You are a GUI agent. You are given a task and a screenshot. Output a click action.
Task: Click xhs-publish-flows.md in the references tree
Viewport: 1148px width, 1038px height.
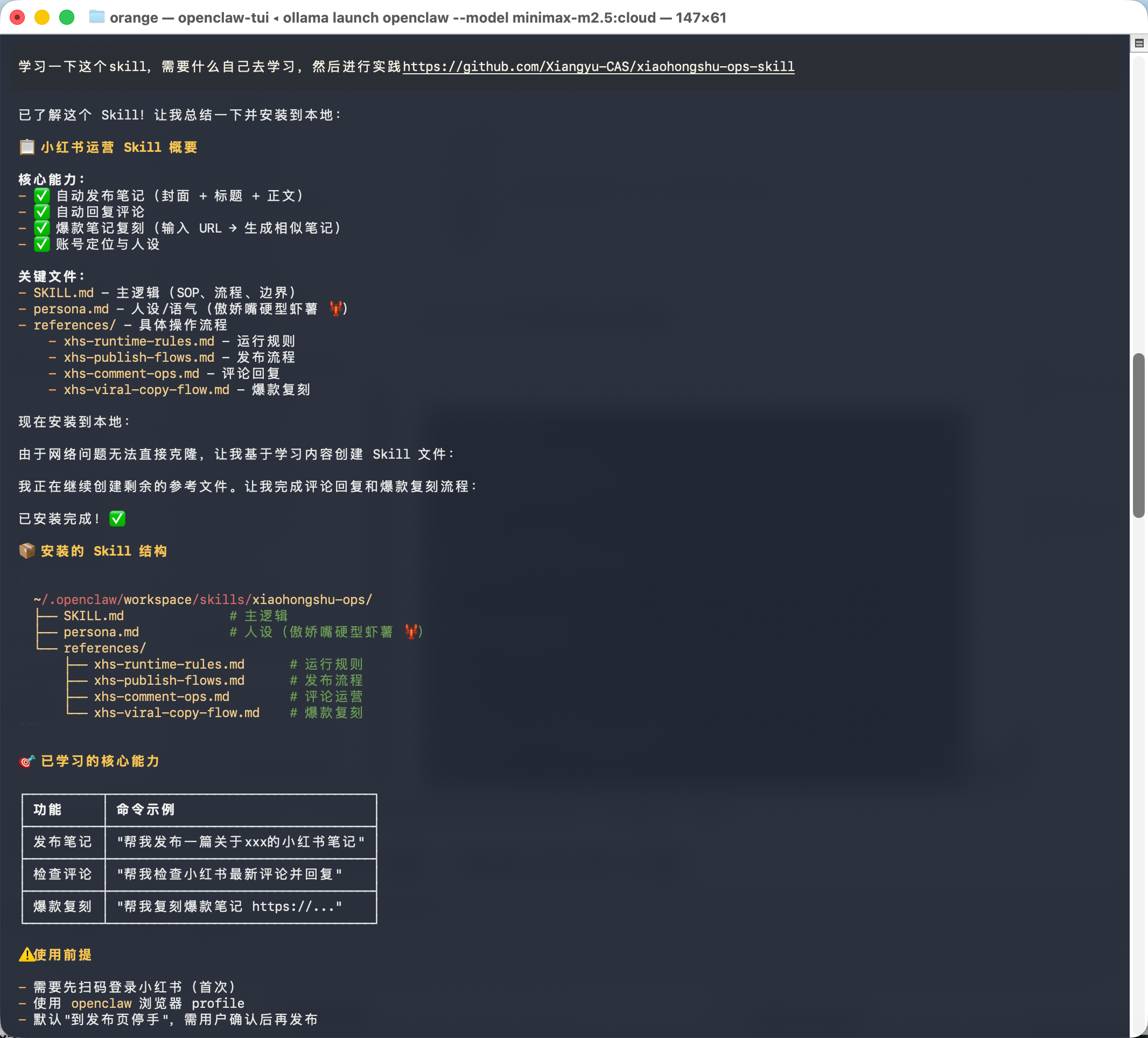pyautogui.click(x=169, y=681)
